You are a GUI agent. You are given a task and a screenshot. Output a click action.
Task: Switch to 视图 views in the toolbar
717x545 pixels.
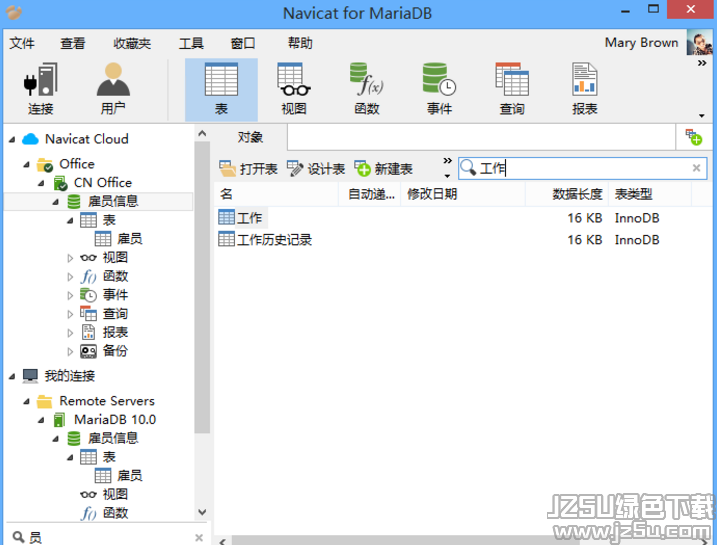point(294,89)
